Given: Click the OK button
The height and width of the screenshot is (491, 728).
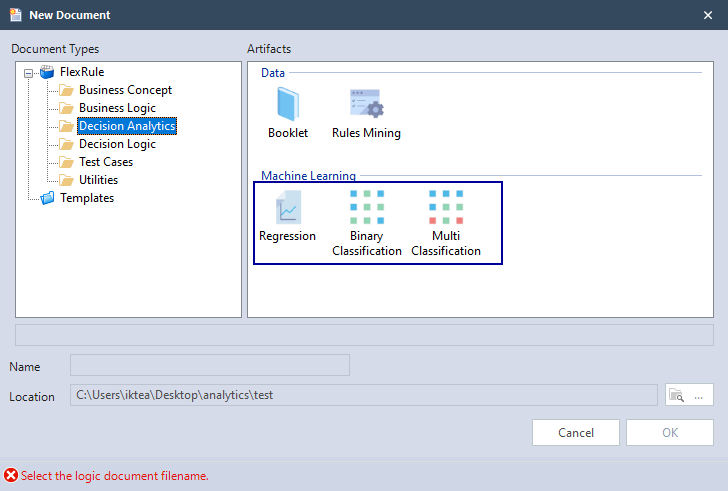Looking at the screenshot, I should [x=670, y=433].
